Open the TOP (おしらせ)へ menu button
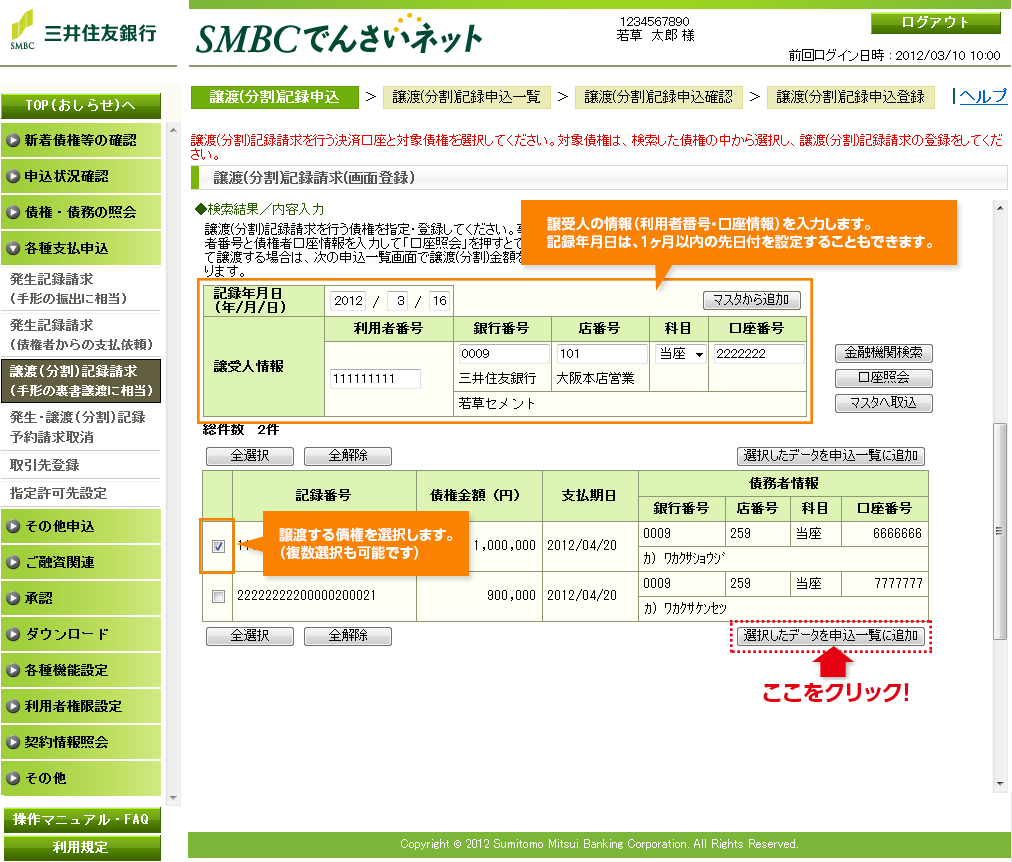Viewport: 1012px width, 862px height. click(81, 105)
